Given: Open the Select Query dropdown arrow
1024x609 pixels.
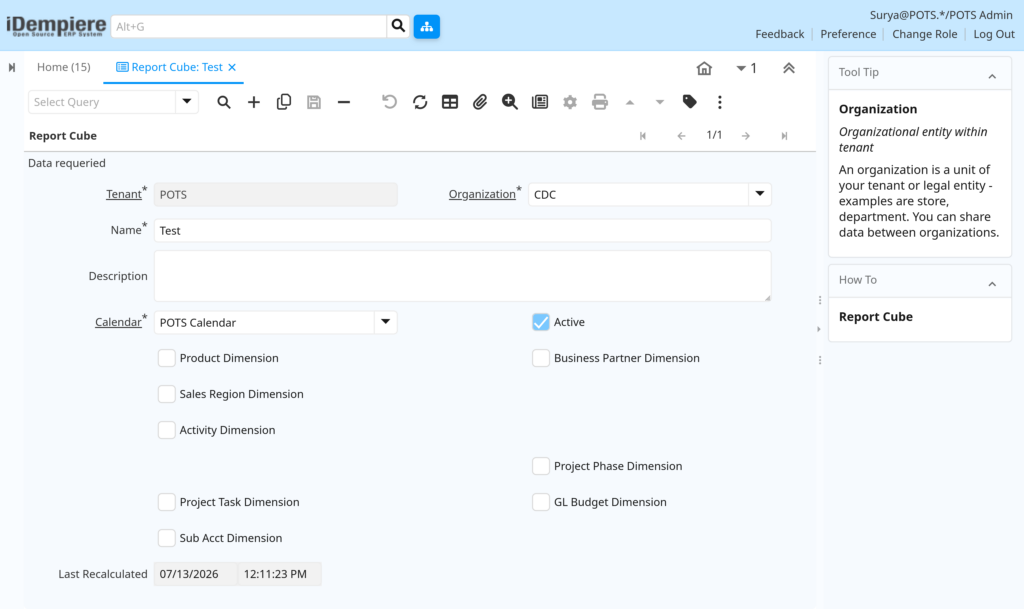Looking at the screenshot, I should [x=187, y=102].
